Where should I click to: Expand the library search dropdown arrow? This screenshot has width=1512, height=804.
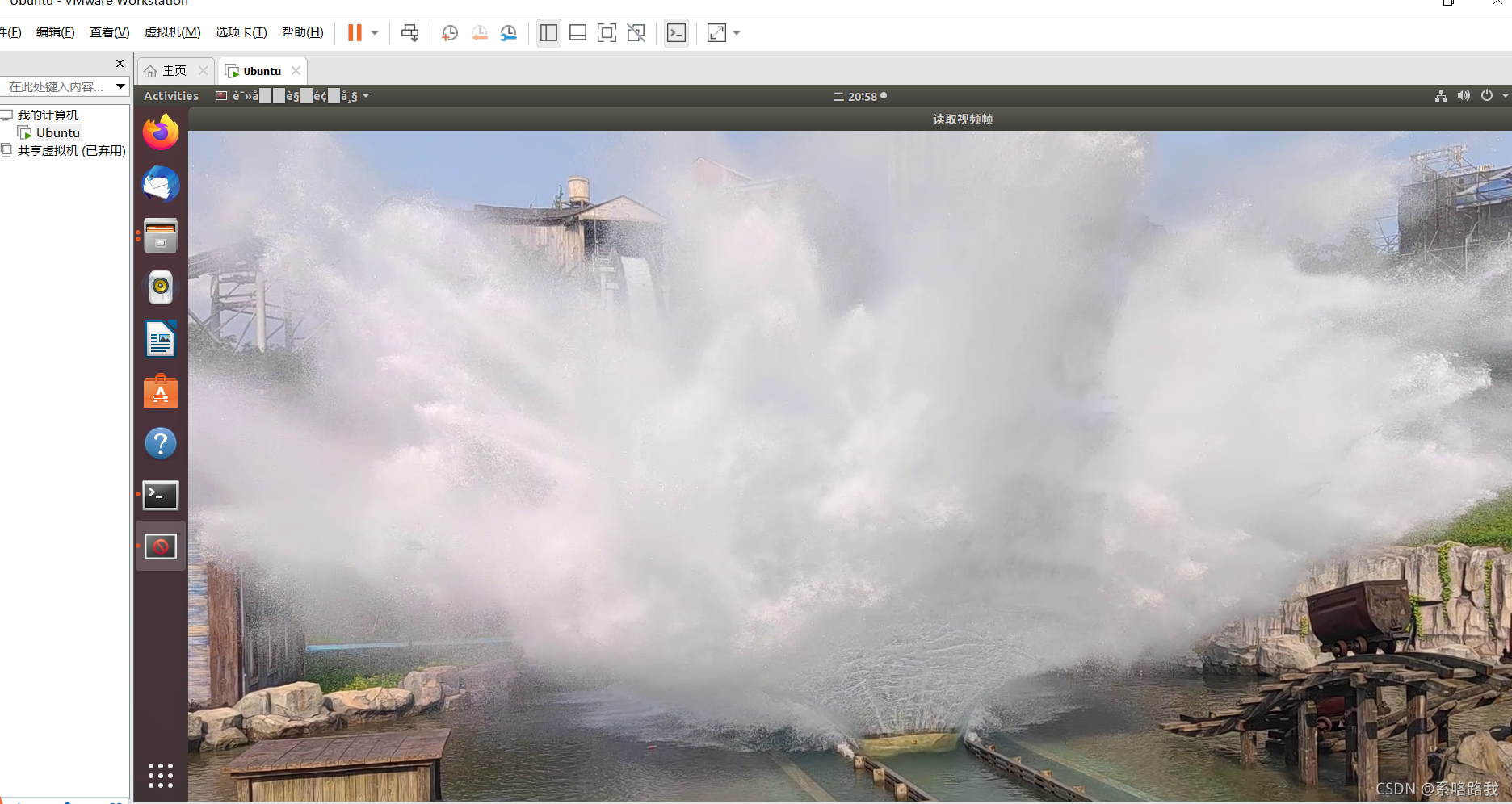[120, 86]
